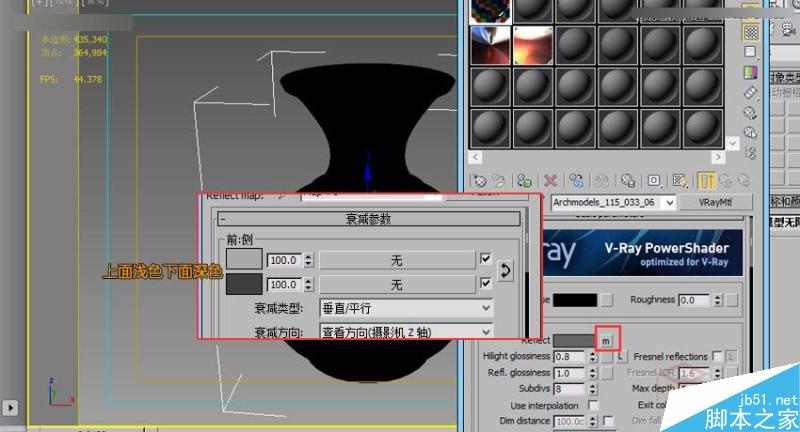The height and width of the screenshot is (432, 800).
Task: Click Show Shaded Material in Viewport icon
Action: click(680, 181)
